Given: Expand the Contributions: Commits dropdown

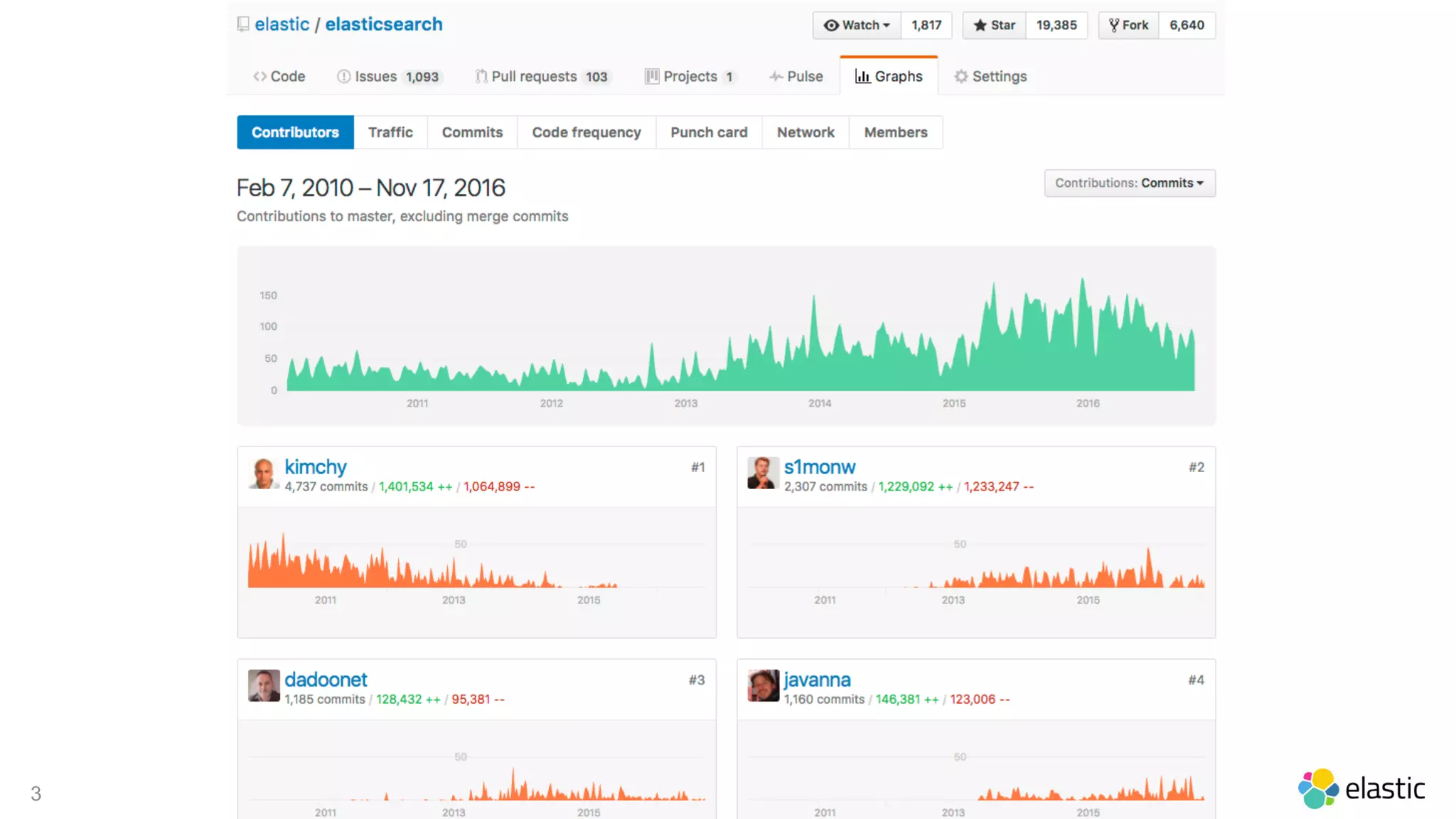Looking at the screenshot, I should 1129,183.
